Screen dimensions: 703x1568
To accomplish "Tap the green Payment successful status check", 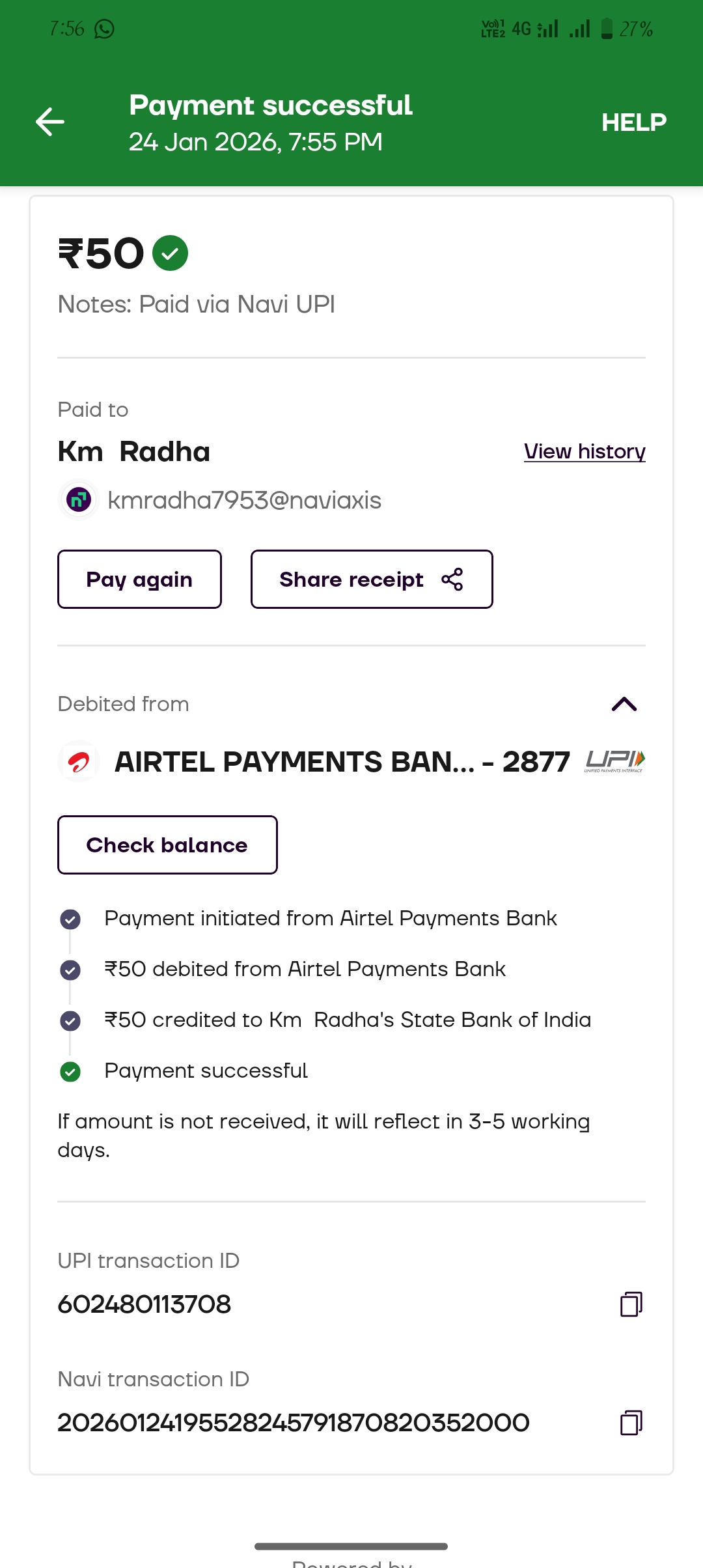I will [x=70, y=1071].
